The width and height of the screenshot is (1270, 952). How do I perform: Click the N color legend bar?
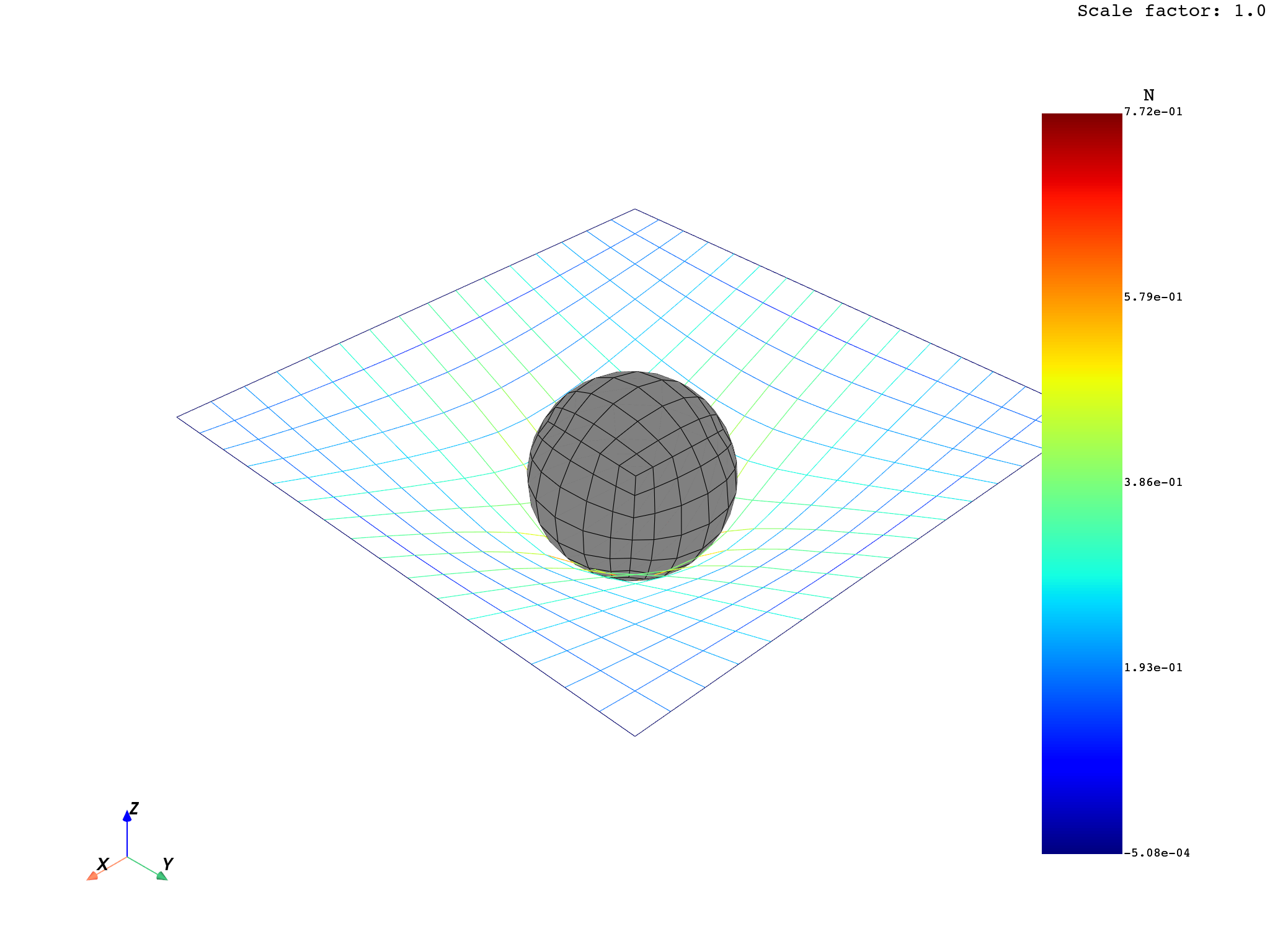1081,483
